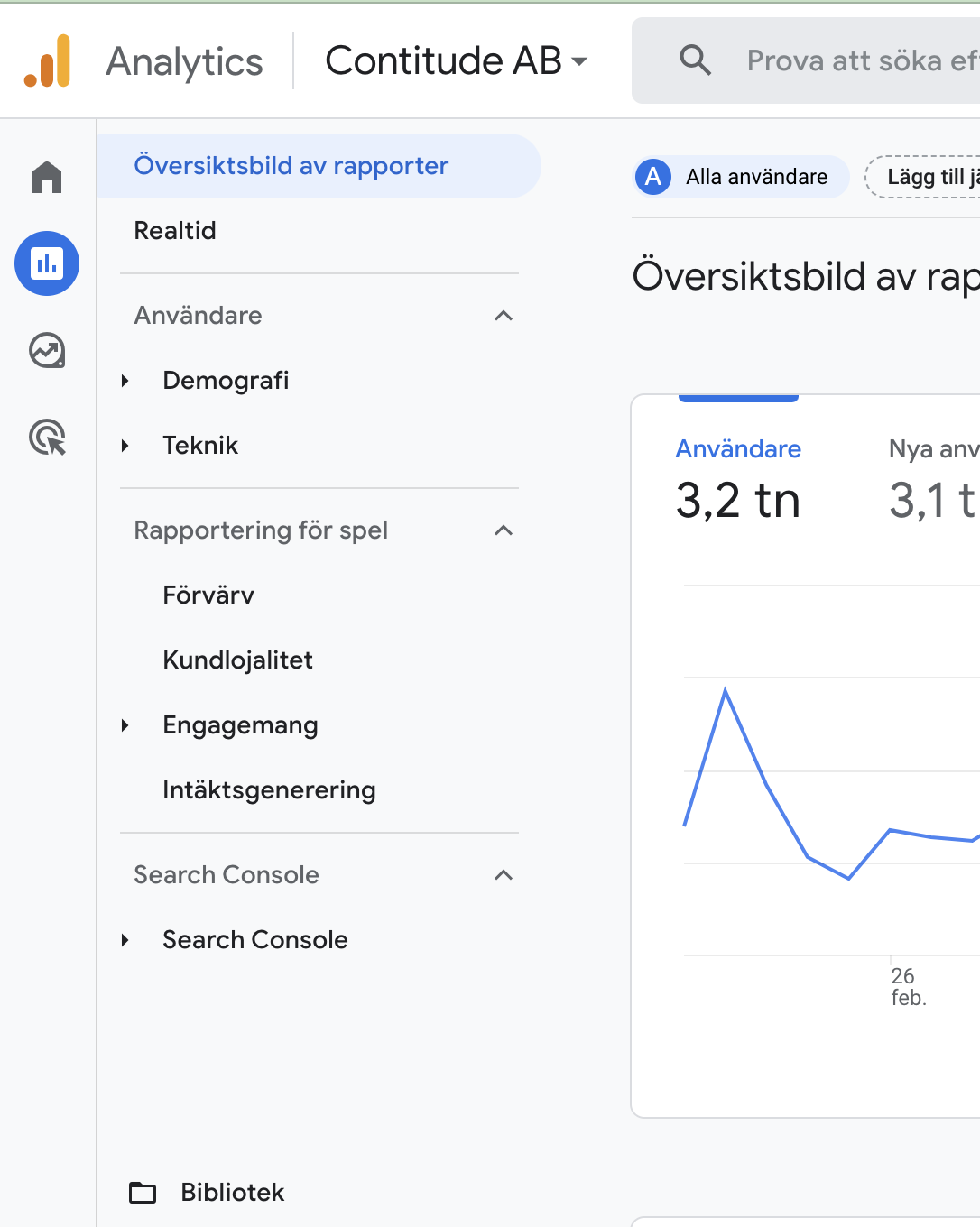Open the Contitude AB account dropdown
This screenshot has height=1227, width=980.
(x=457, y=60)
